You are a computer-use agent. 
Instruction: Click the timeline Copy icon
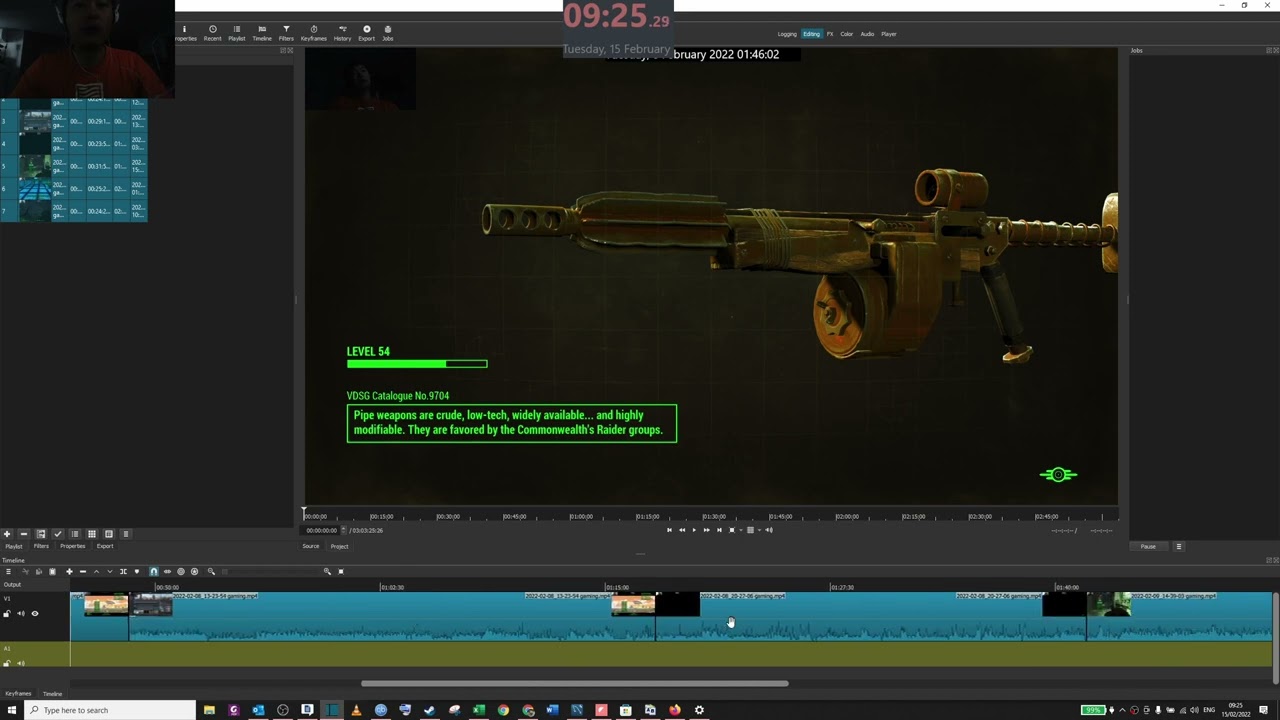38,571
